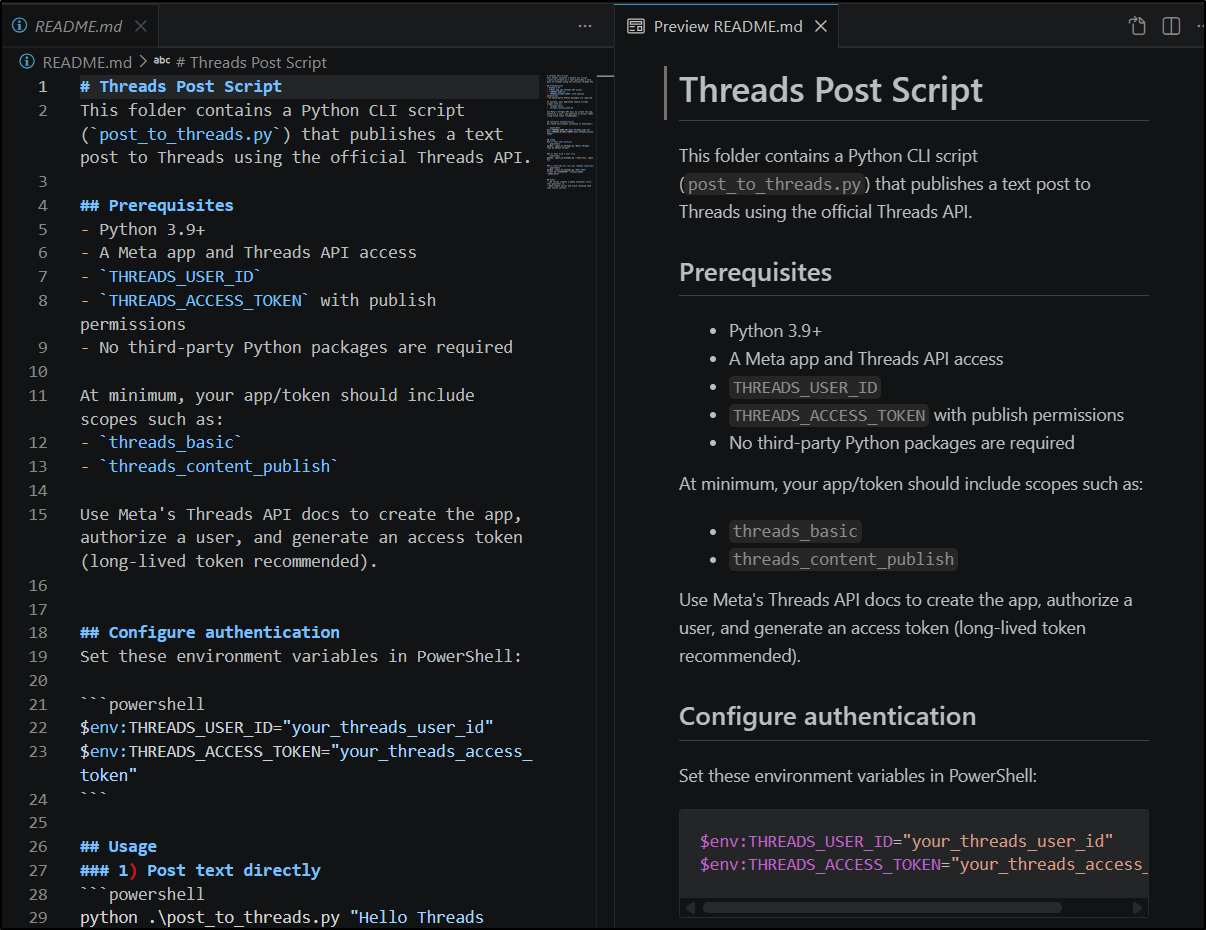Click '`threads_content_publish`' on source line 13

(x=219, y=466)
